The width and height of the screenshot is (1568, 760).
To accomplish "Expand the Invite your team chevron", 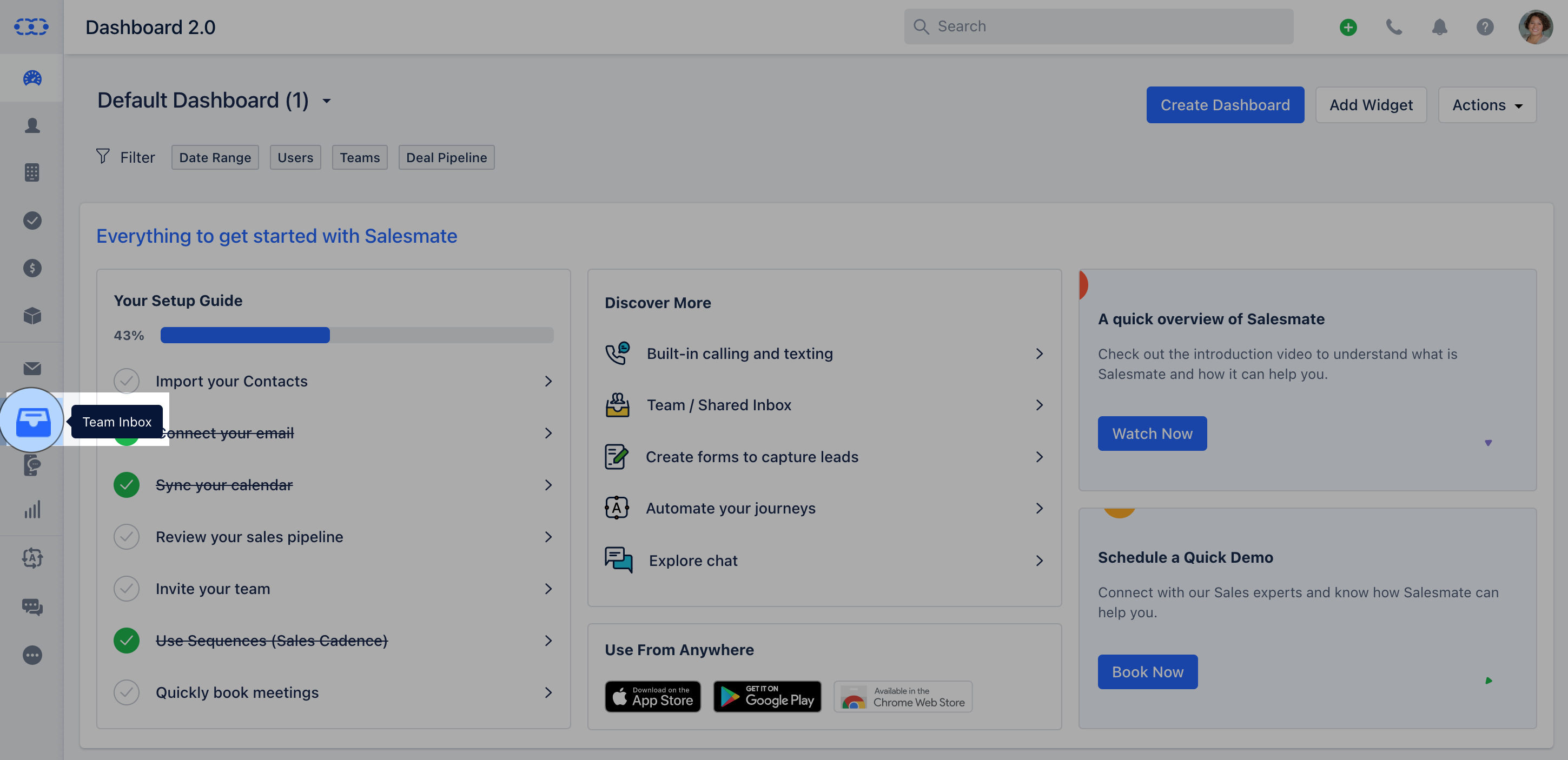I will click(548, 588).
